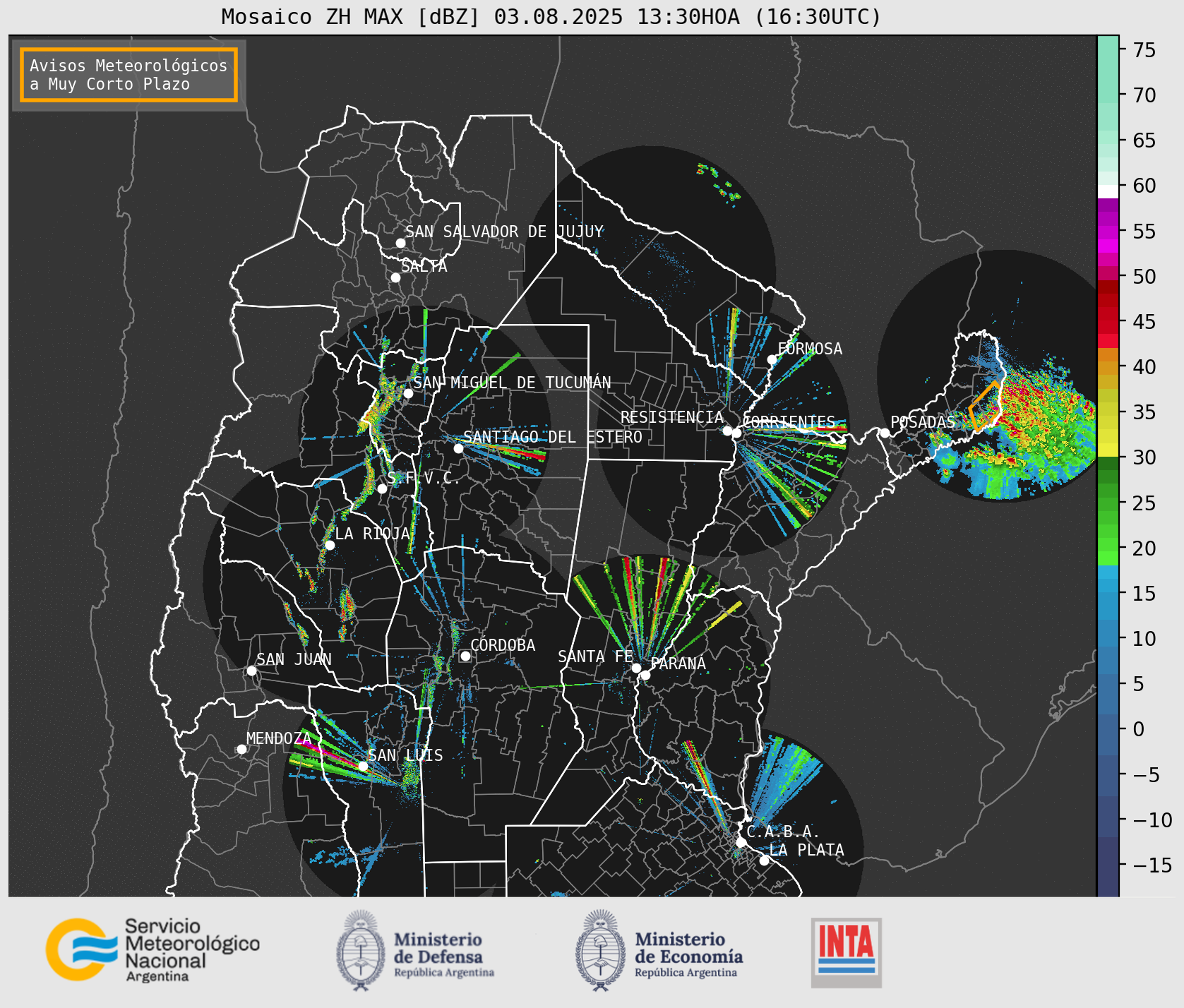
Task: Click the orange warning polygon near Posadas
Action: [986, 406]
